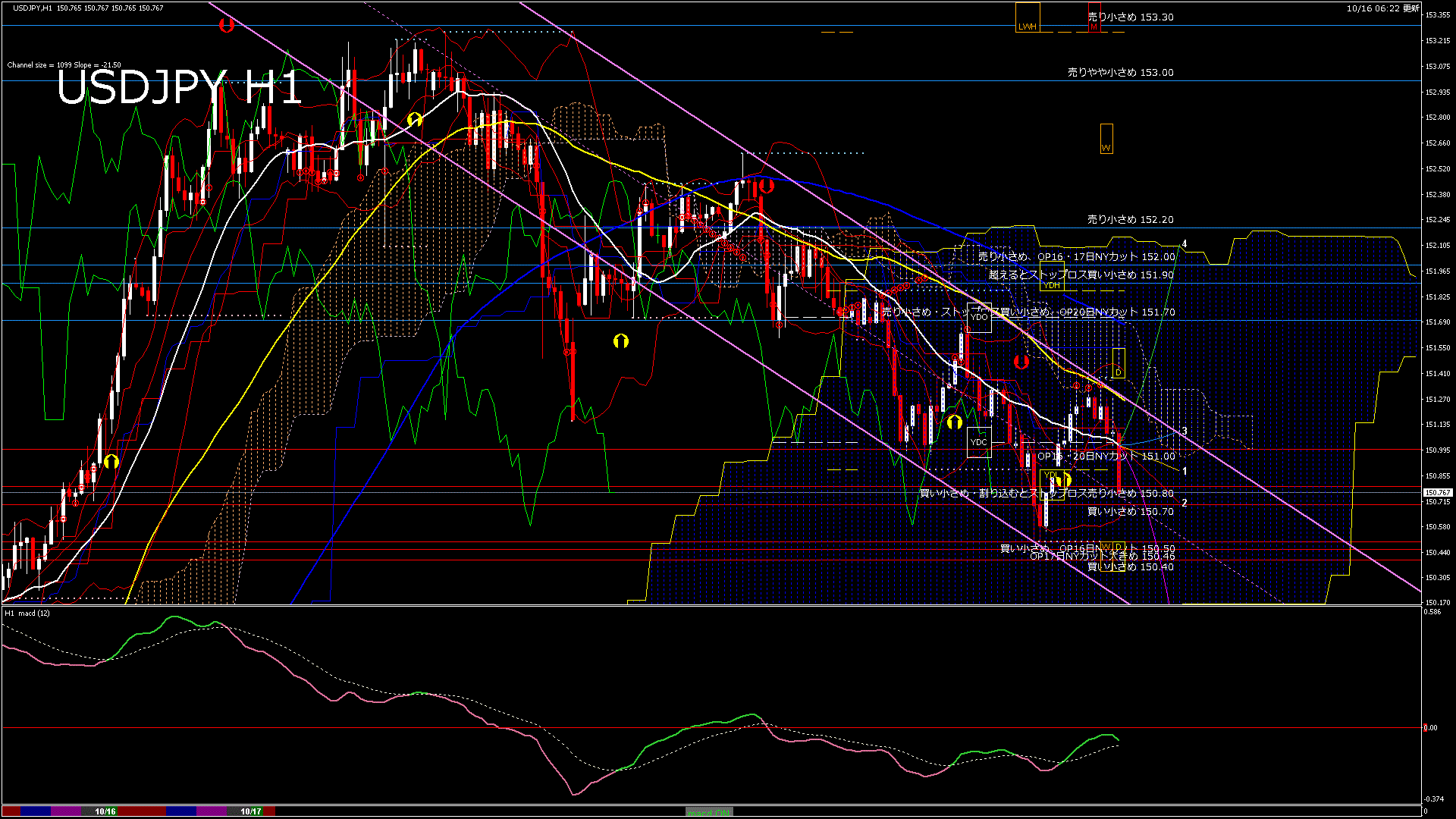The width and height of the screenshot is (1456, 819).
Task: Click the yellow up arrow at bottom-left
Action: tap(111, 461)
